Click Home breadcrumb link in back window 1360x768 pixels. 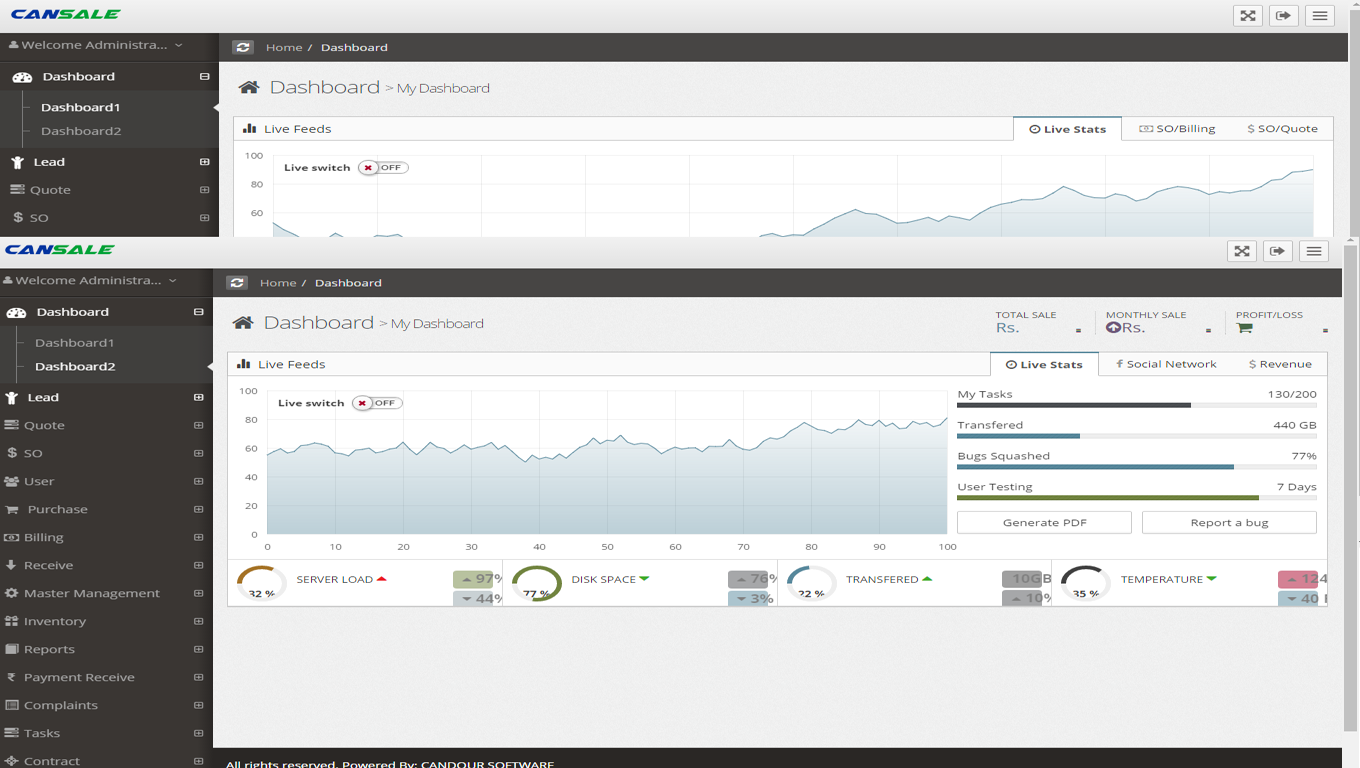tap(284, 47)
